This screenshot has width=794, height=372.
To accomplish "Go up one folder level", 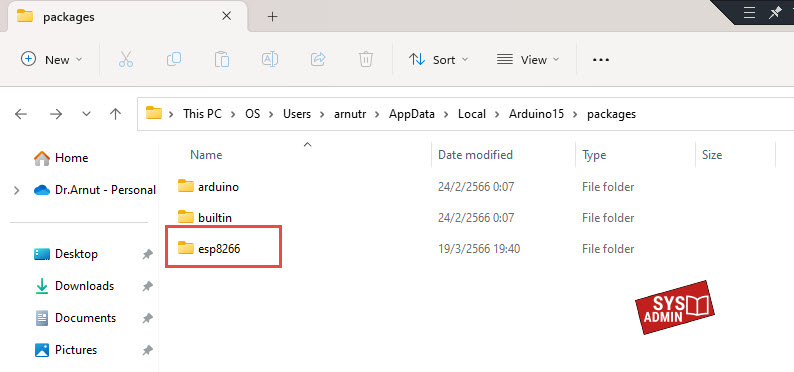I will coord(115,114).
